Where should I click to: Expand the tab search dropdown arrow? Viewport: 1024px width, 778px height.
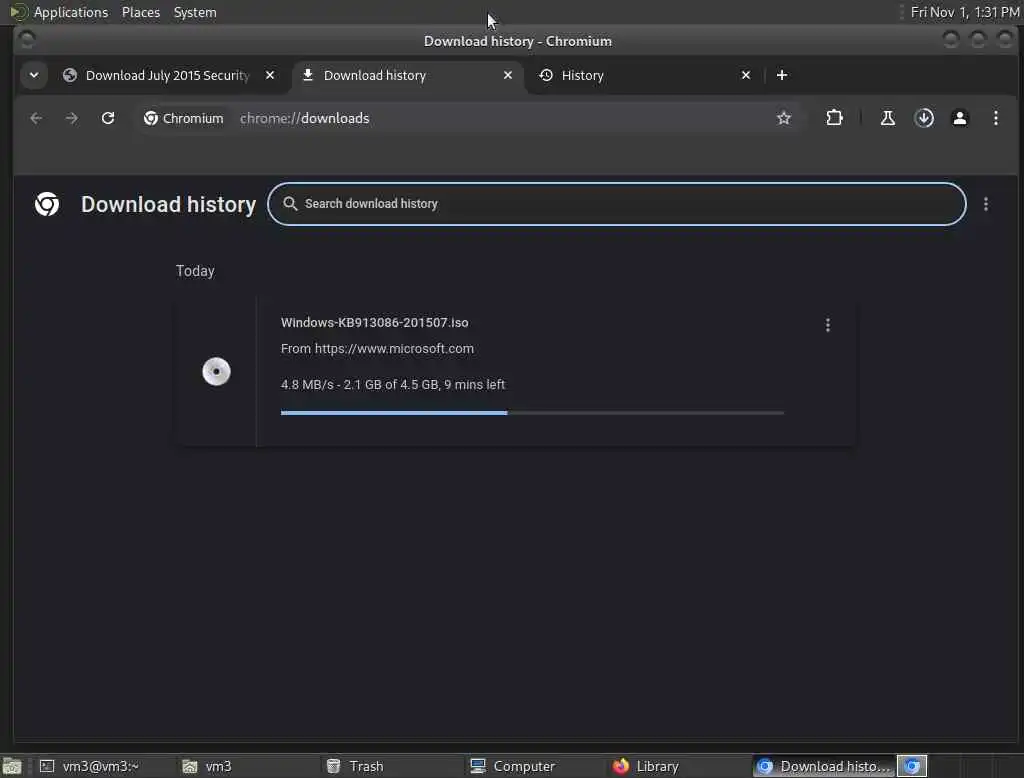(34, 75)
